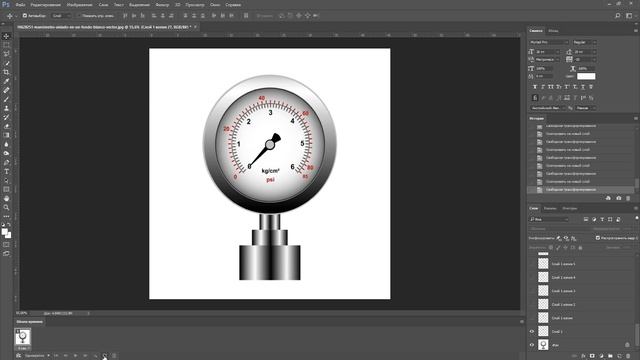Image resolution: width=640 pixels, height=360 pixels.
Task: Toggle Faux Bold in Character panel
Action: (x=535, y=87)
